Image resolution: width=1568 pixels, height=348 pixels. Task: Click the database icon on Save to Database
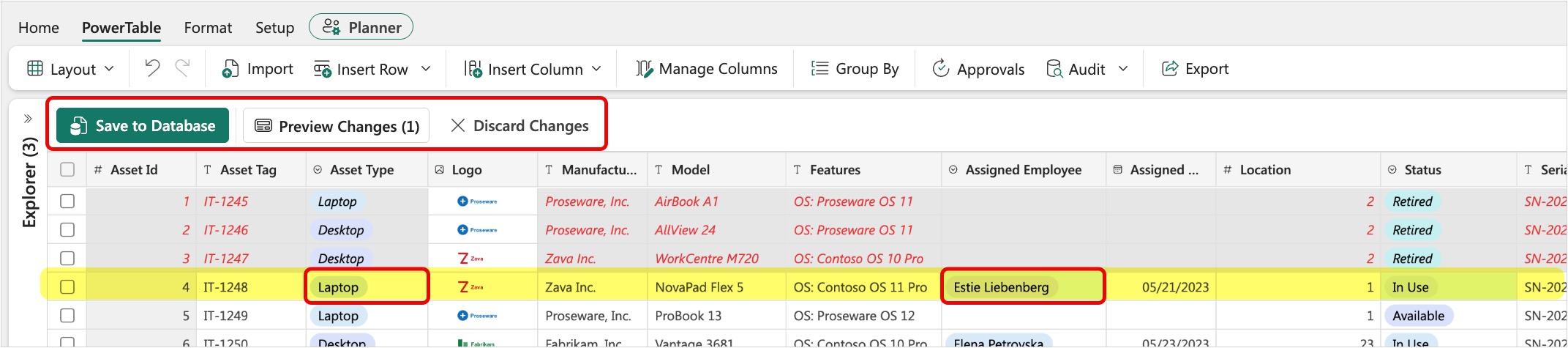(x=78, y=126)
